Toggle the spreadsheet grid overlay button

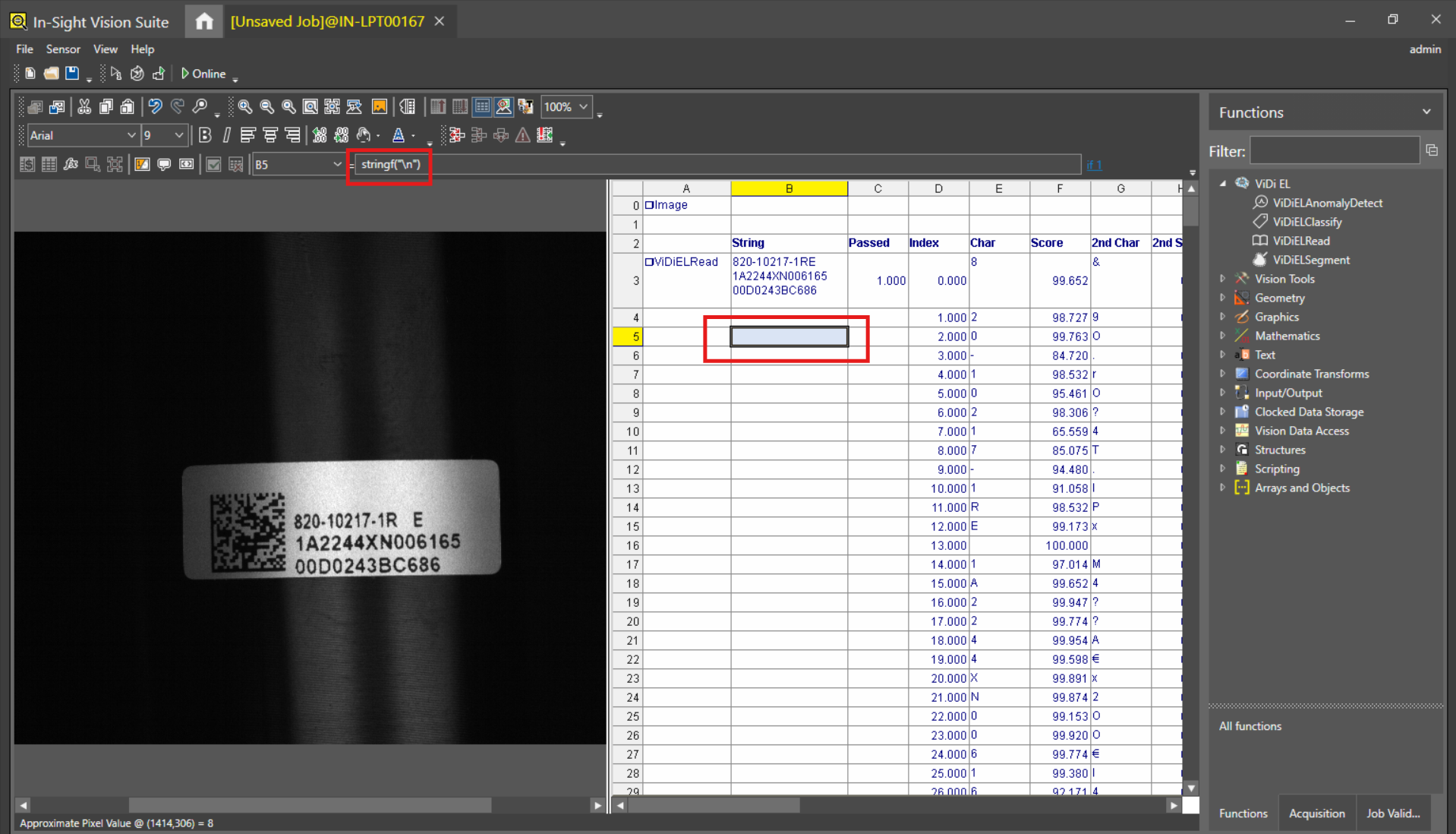pos(482,107)
